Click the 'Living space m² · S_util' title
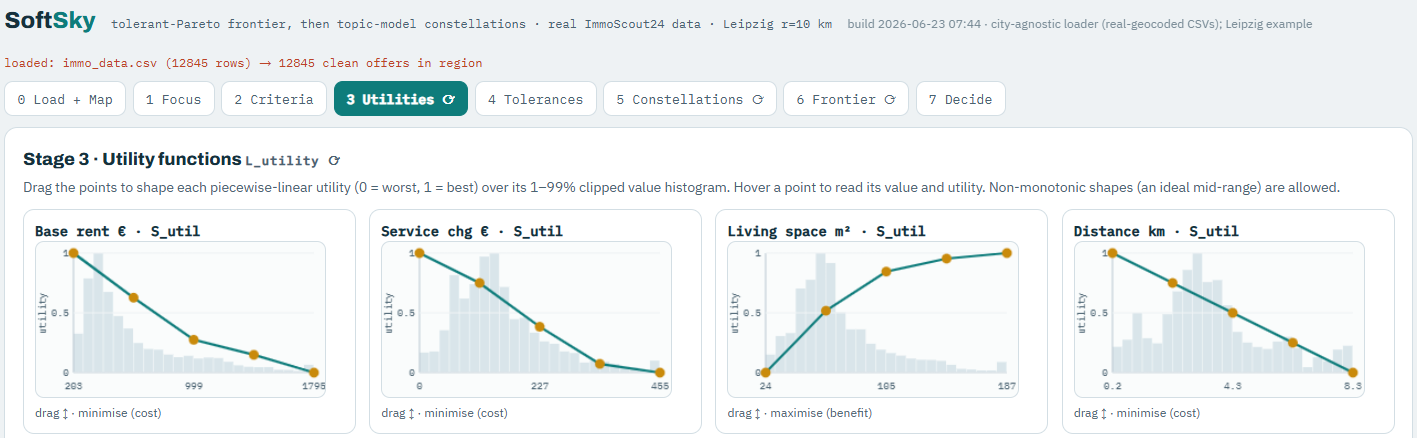This screenshot has width=1417, height=438. [x=826, y=231]
